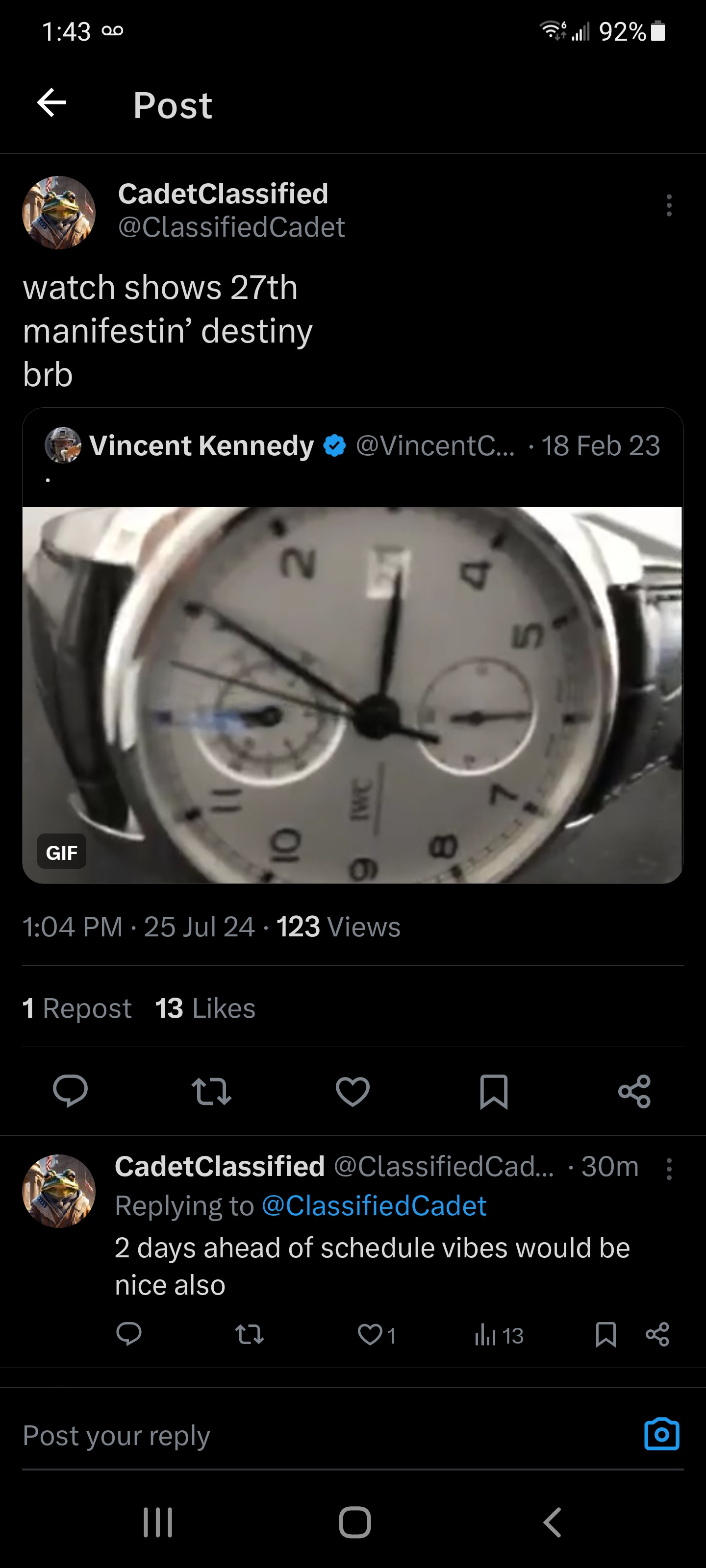Open camera to attach photo to reply
This screenshot has height=1568, width=706.
661,1434
